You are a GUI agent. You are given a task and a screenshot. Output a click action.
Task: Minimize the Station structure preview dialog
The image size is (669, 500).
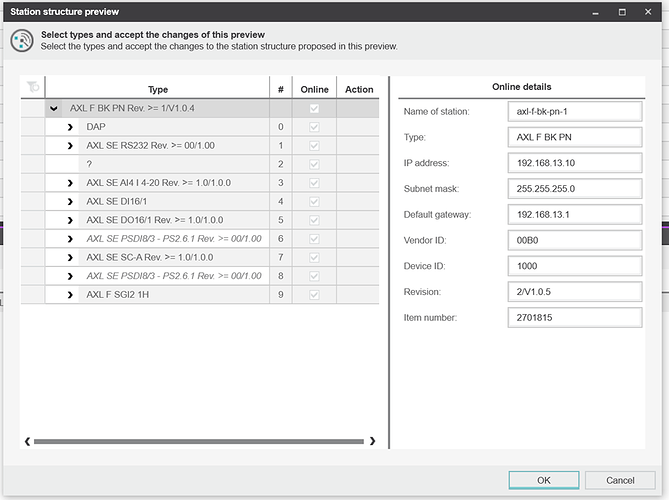(x=594, y=12)
